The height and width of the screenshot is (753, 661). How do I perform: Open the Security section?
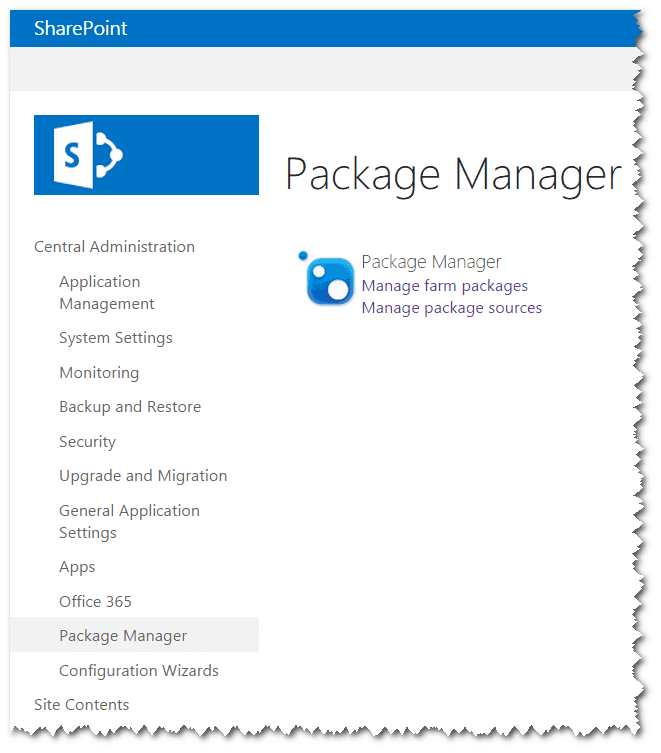click(87, 442)
